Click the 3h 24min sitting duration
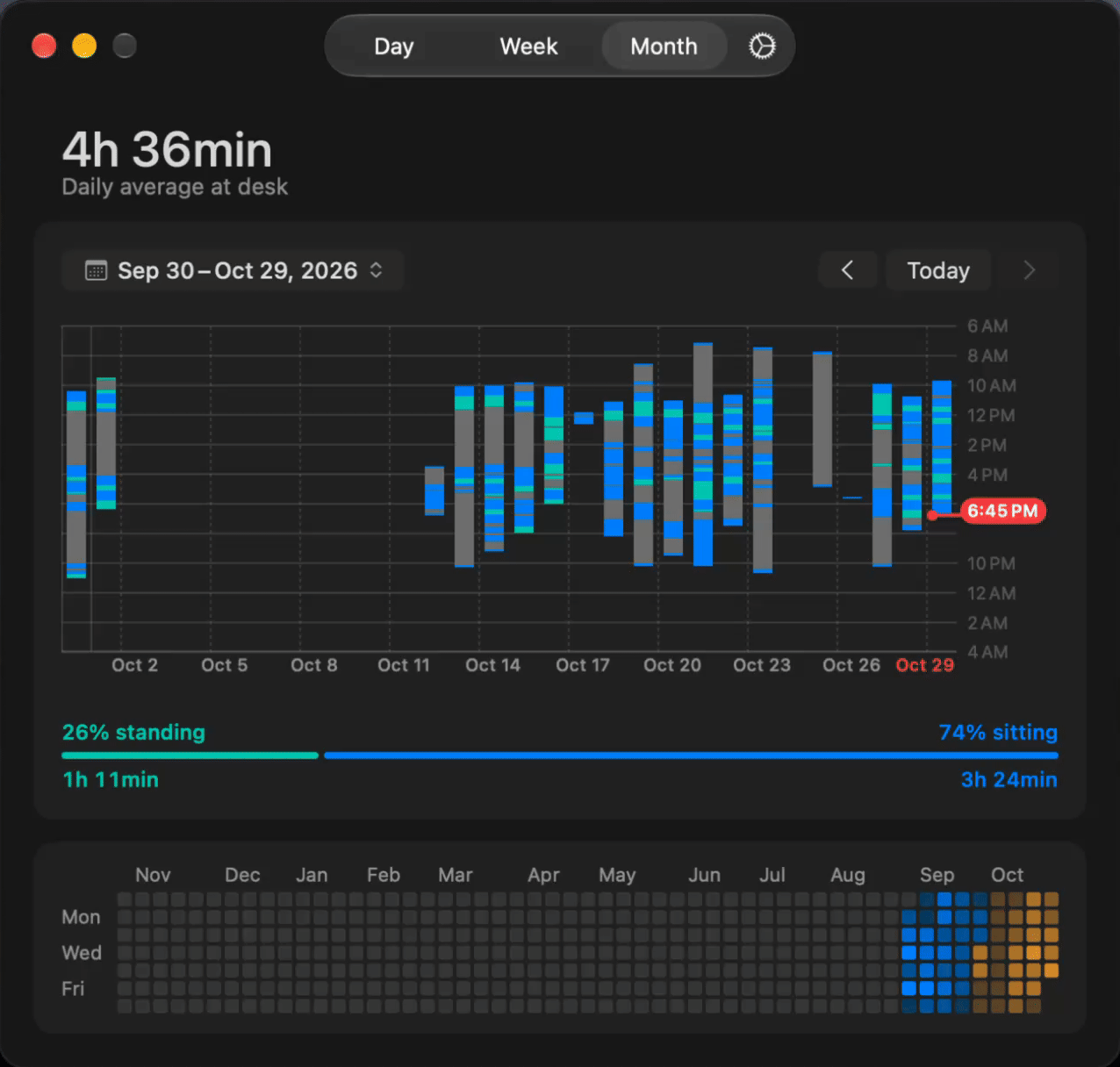 pos(1009,780)
